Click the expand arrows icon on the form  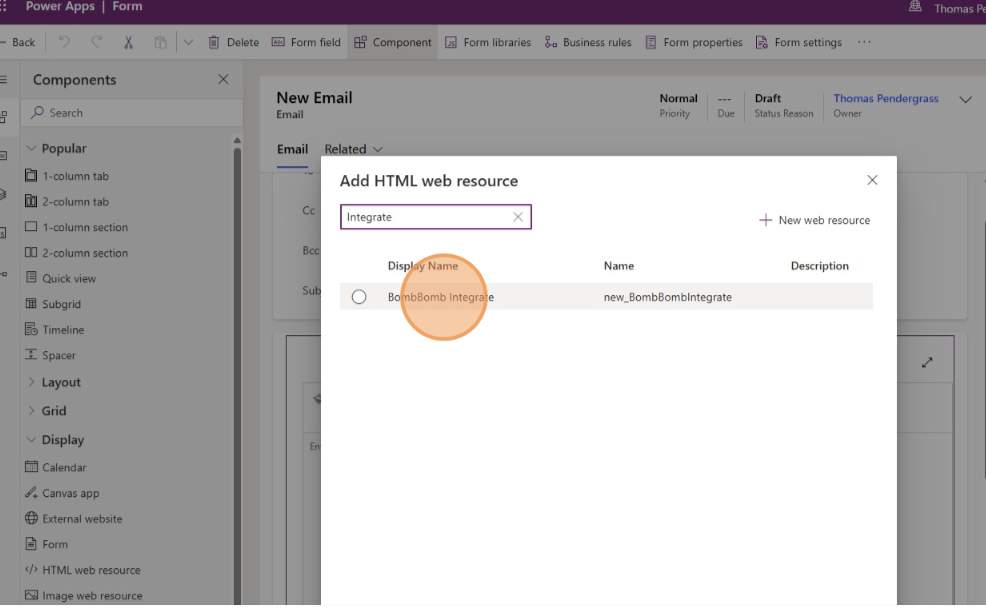pyautogui.click(x=927, y=363)
